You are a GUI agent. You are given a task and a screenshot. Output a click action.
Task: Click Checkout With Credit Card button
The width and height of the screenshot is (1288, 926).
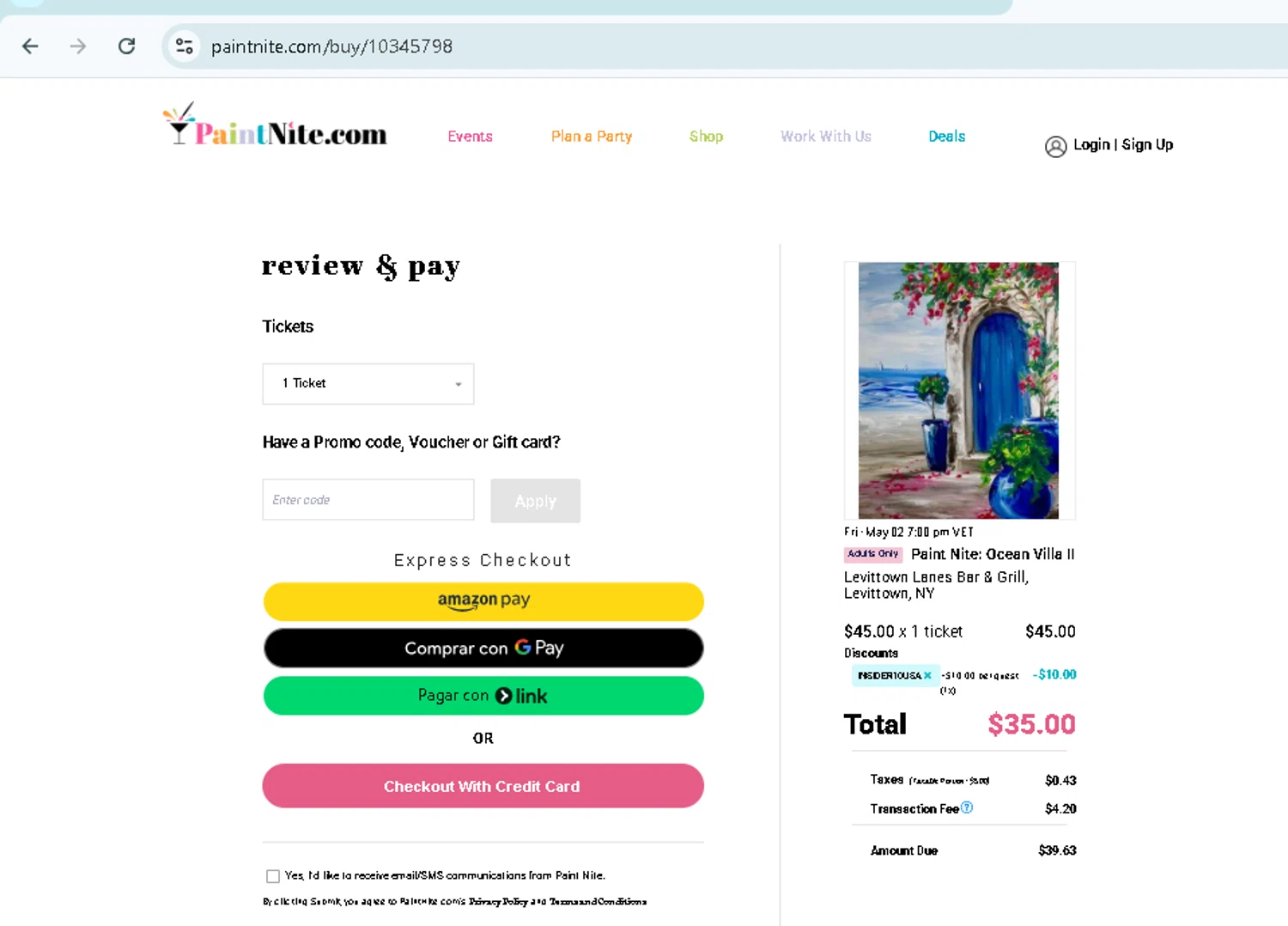pos(483,786)
